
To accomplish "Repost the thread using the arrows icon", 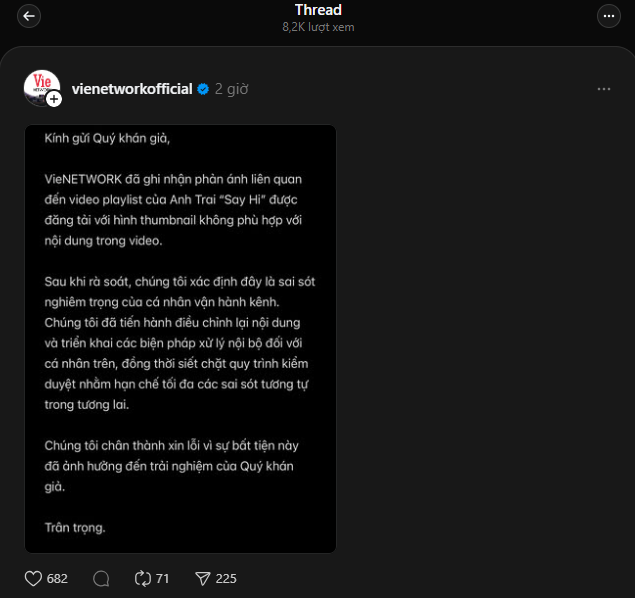I will point(142,578).
